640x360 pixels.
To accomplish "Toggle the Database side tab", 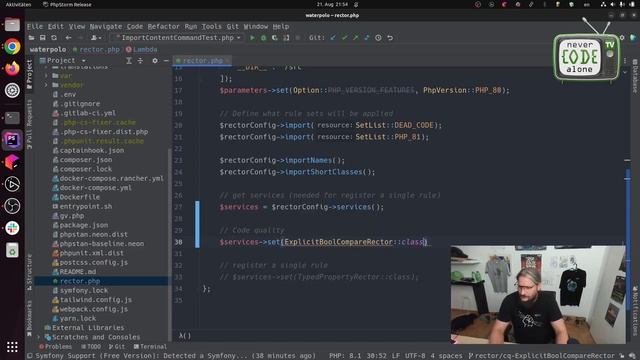I will 635,76.
